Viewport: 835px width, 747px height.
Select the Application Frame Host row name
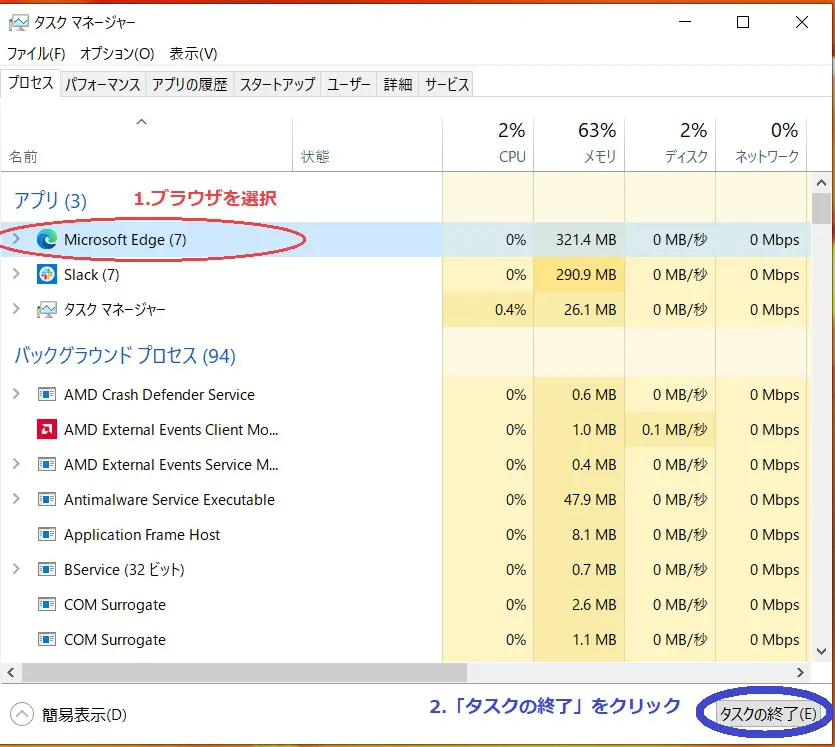click(x=142, y=535)
